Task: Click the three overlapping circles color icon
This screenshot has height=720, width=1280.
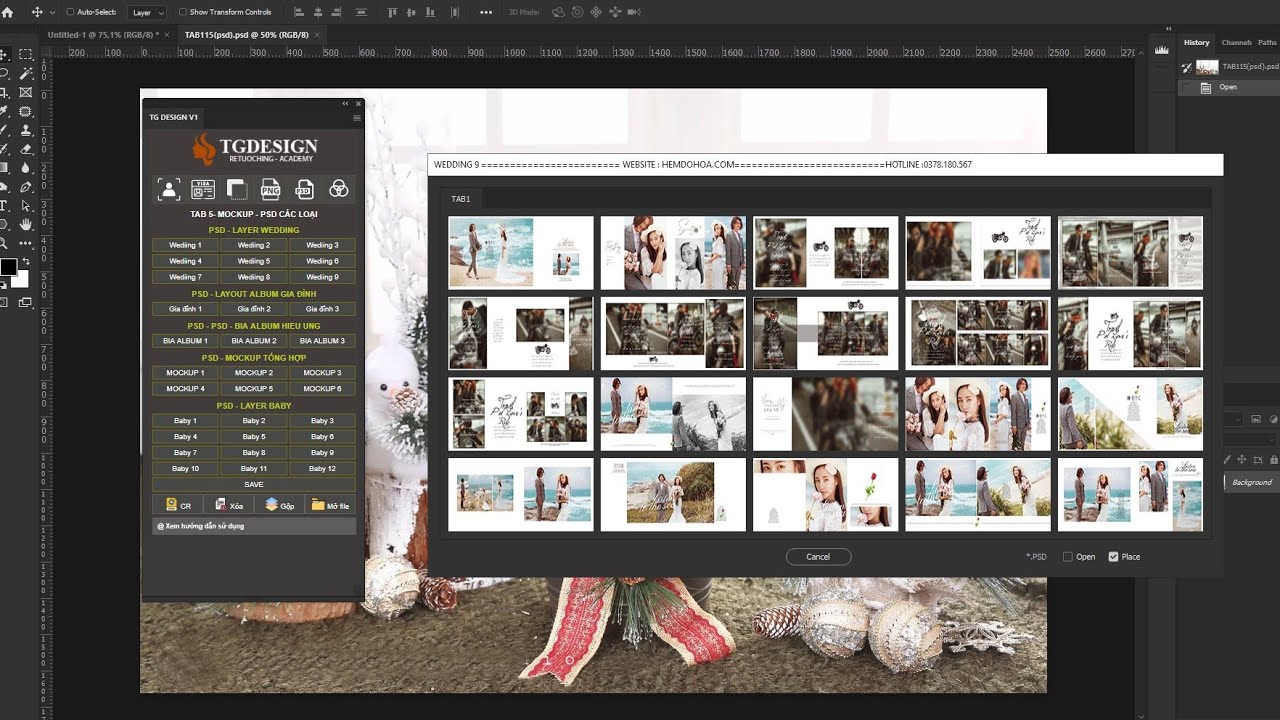Action: (339, 189)
